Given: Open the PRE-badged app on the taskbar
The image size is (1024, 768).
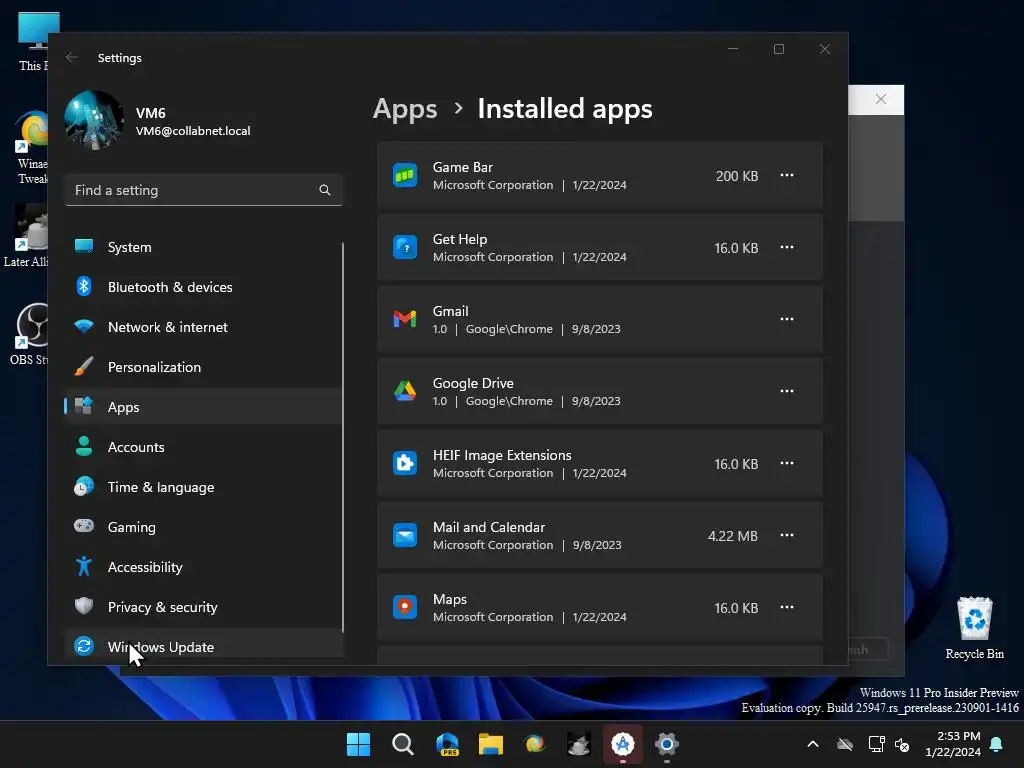Looking at the screenshot, I should (x=447, y=744).
